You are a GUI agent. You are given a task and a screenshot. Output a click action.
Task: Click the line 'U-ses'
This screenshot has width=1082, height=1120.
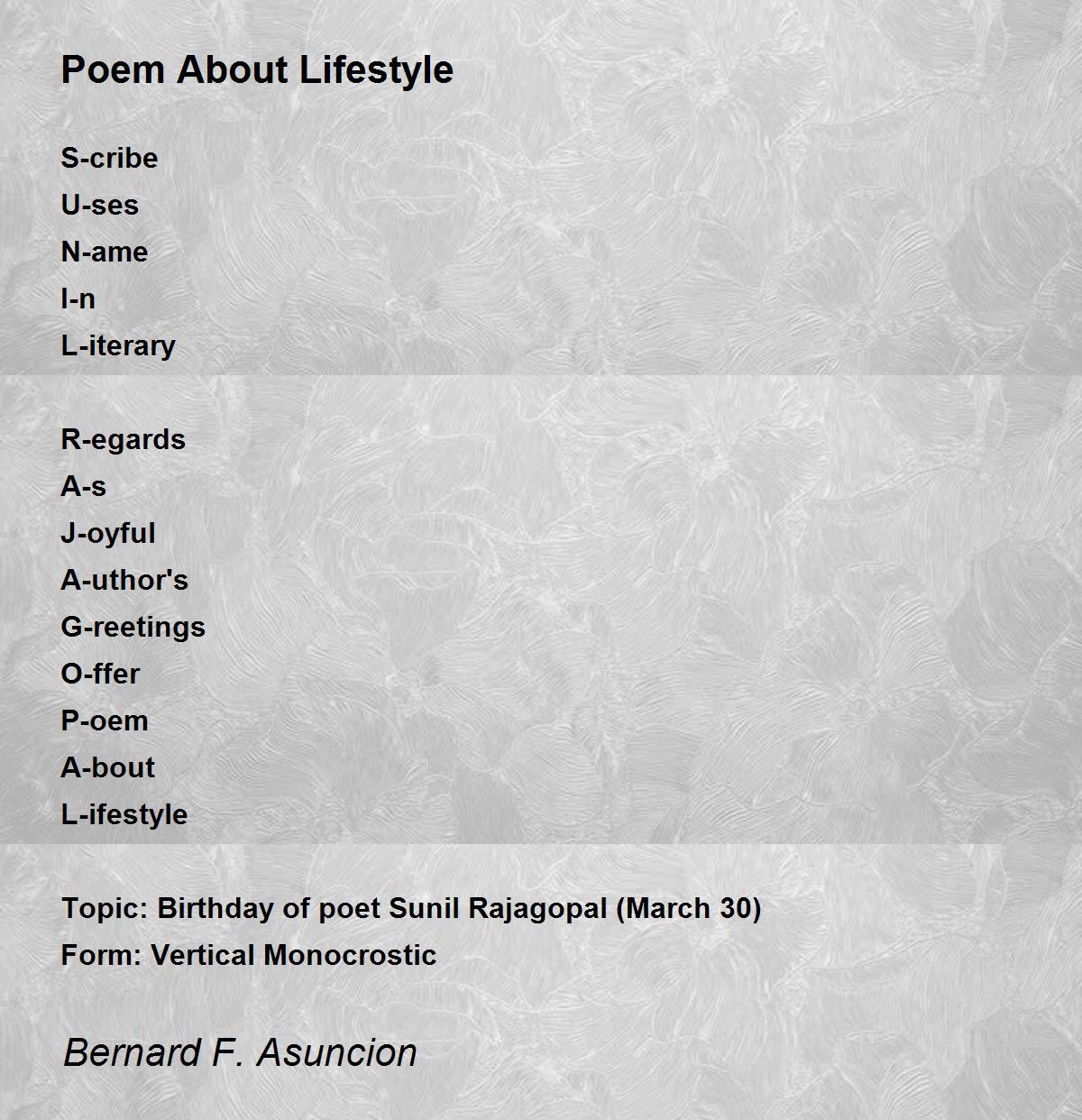coord(99,205)
